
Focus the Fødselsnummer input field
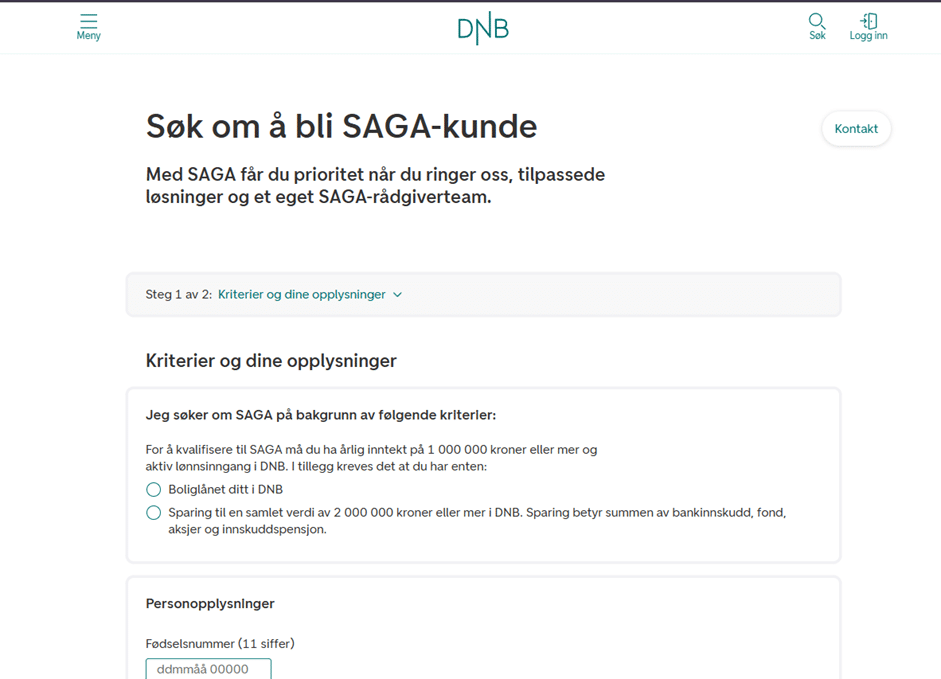tap(208, 669)
